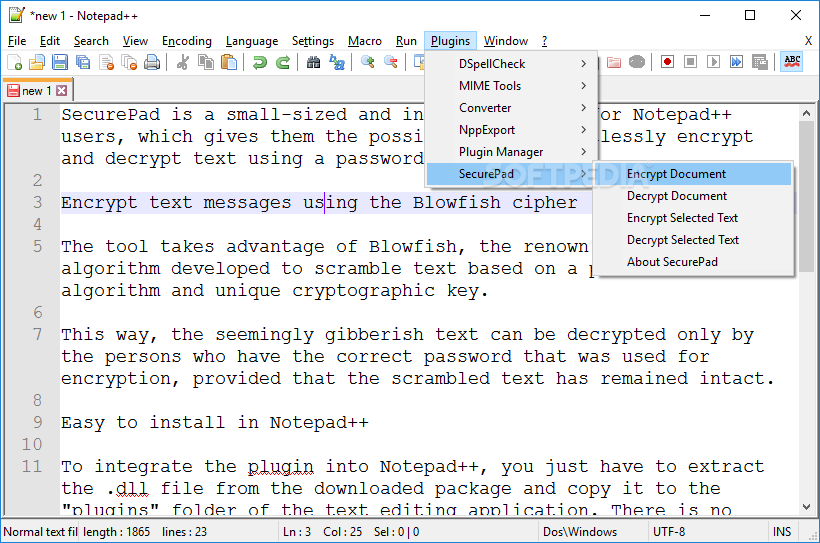Screen dimensions: 820x543
Task: Open the Run menu
Action: pos(406,41)
